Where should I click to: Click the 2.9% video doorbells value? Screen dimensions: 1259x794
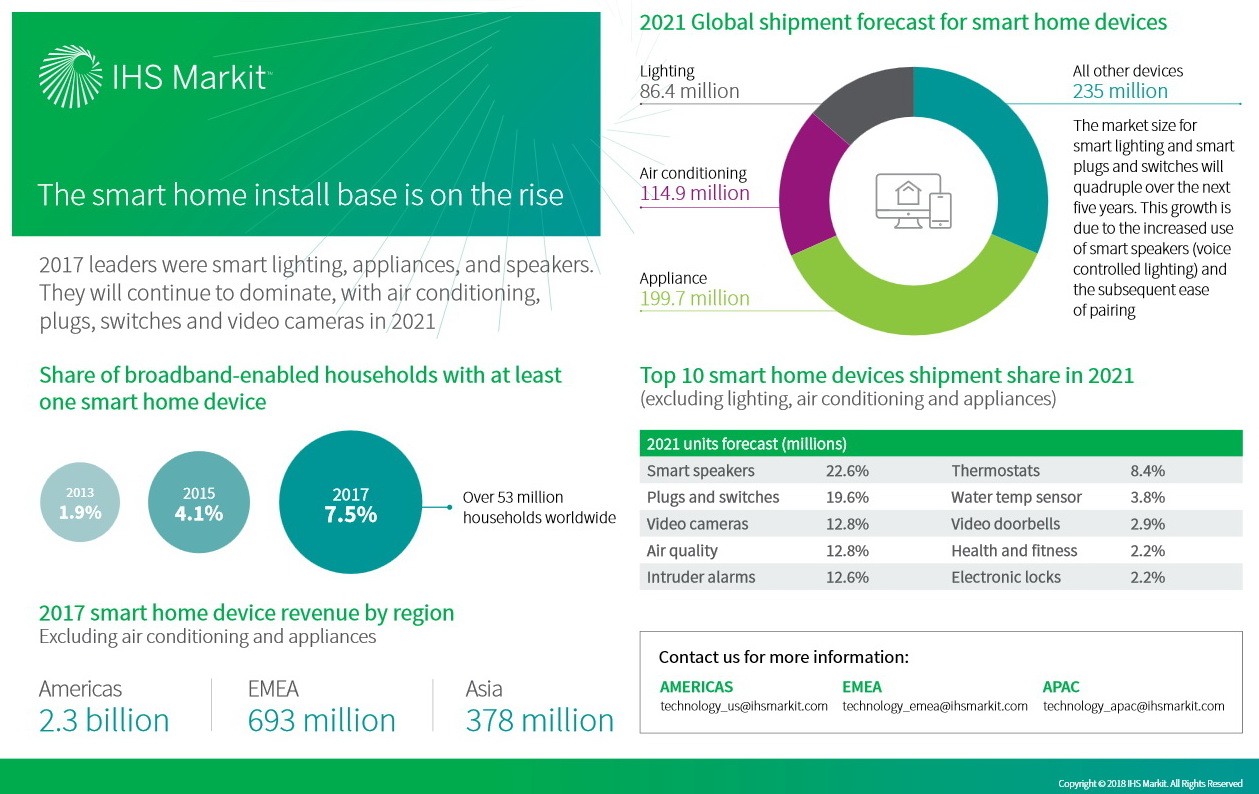1147,524
